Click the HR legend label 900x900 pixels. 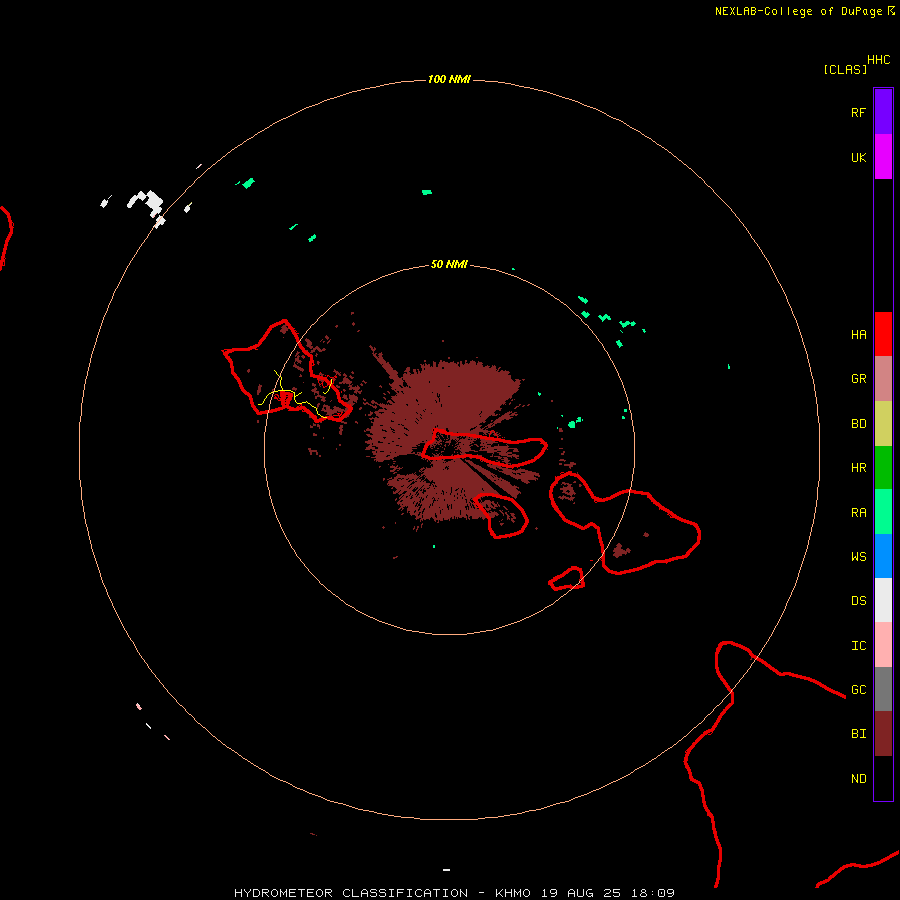click(858, 468)
